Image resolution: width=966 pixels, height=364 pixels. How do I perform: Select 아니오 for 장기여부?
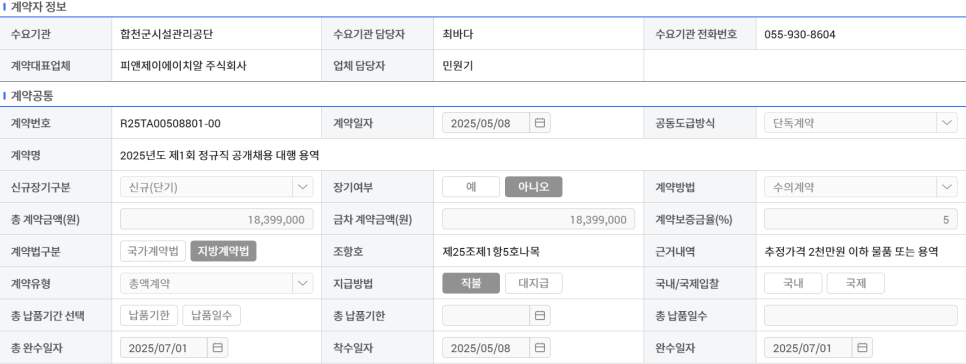pos(534,187)
